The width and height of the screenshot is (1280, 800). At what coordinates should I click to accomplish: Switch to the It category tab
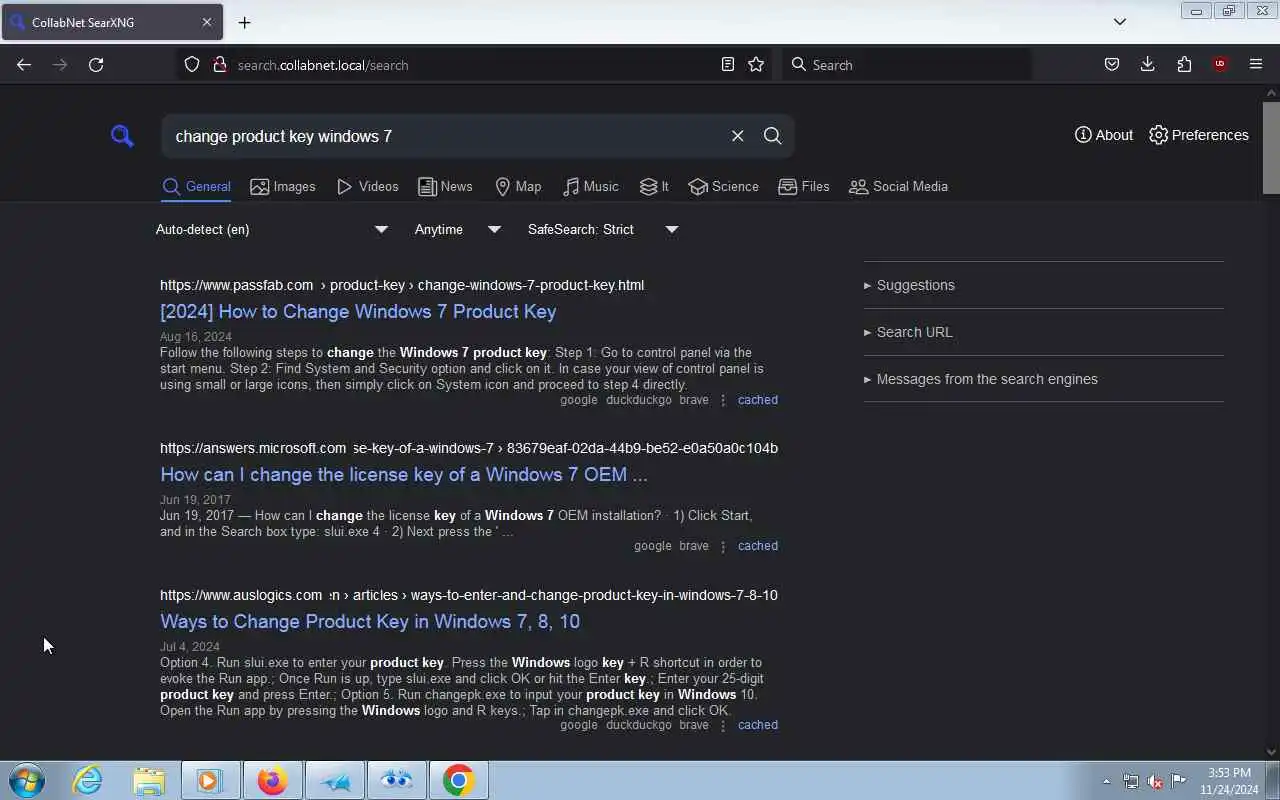[x=654, y=187]
